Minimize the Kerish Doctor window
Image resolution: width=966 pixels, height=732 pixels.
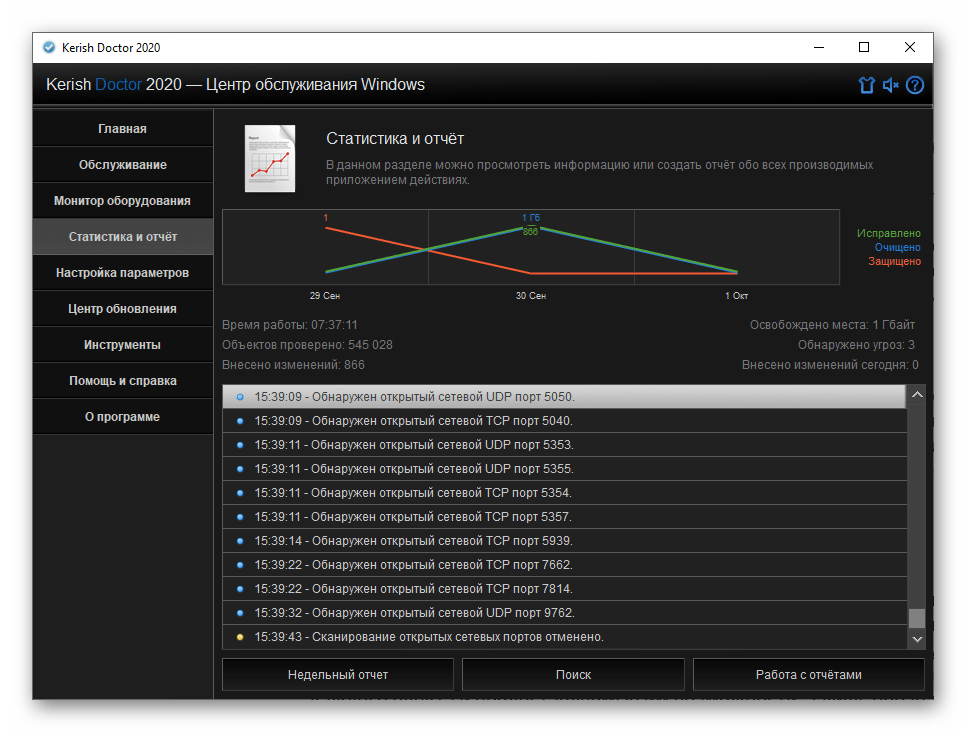click(x=819, y=47)
